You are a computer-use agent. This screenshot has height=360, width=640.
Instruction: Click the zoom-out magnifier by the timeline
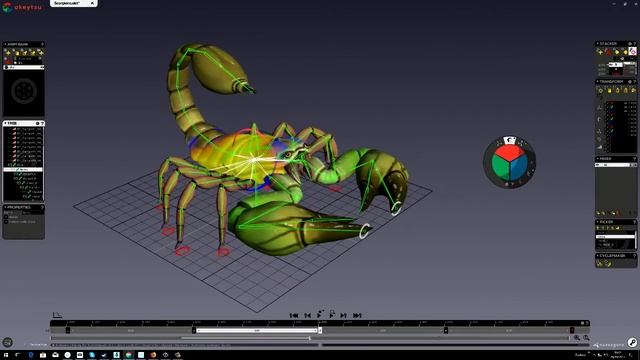pyautogui.click(x=586, y=338)
